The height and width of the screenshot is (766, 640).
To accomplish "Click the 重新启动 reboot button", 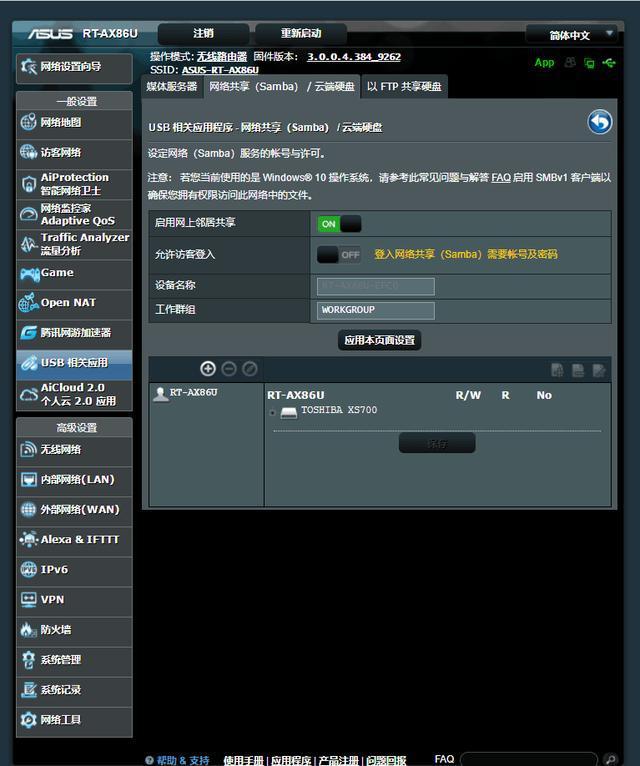I will coord(301,34).
